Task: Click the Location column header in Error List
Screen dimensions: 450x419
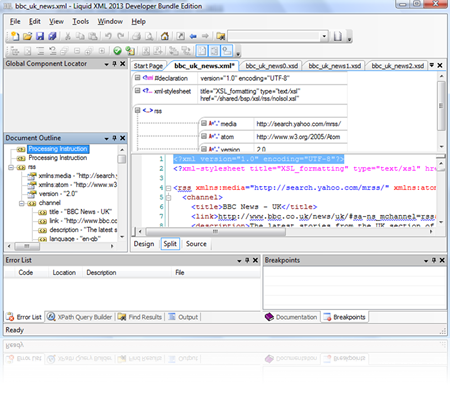Action: pyautogui.click(x=64, y=273)
